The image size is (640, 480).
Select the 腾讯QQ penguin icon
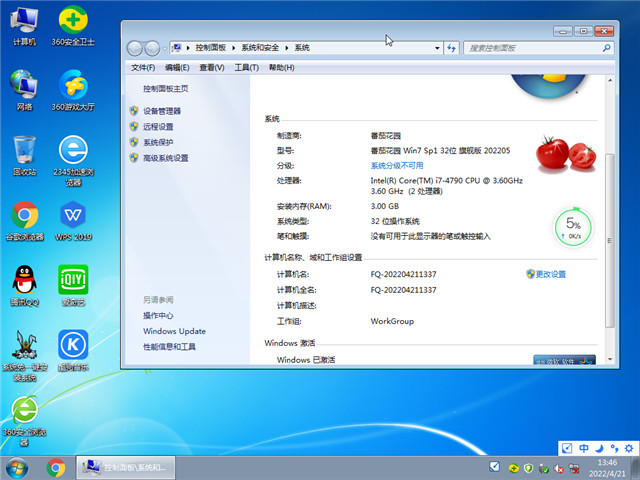tap(24, 285)
